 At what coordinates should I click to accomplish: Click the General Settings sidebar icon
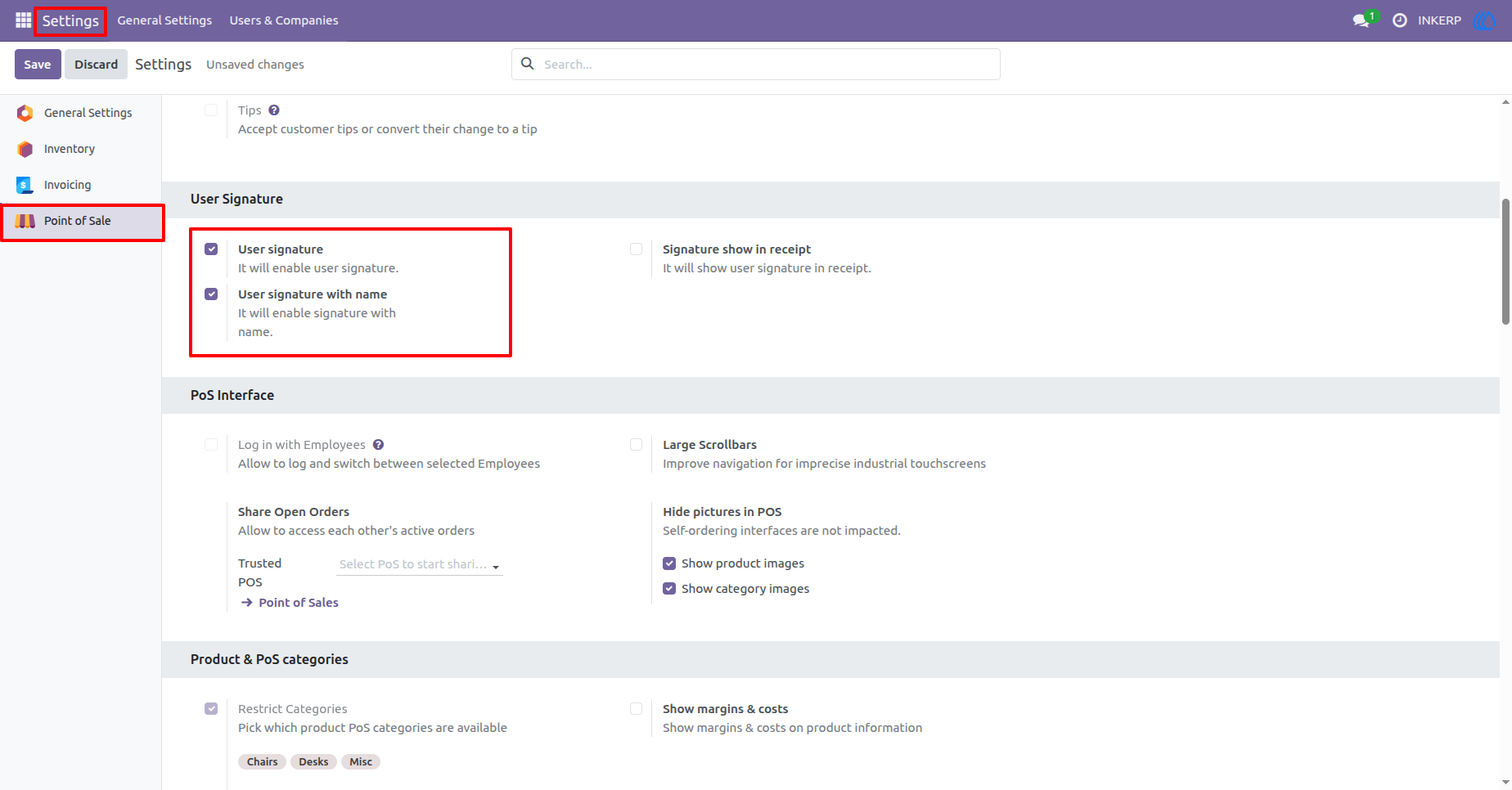25,113
